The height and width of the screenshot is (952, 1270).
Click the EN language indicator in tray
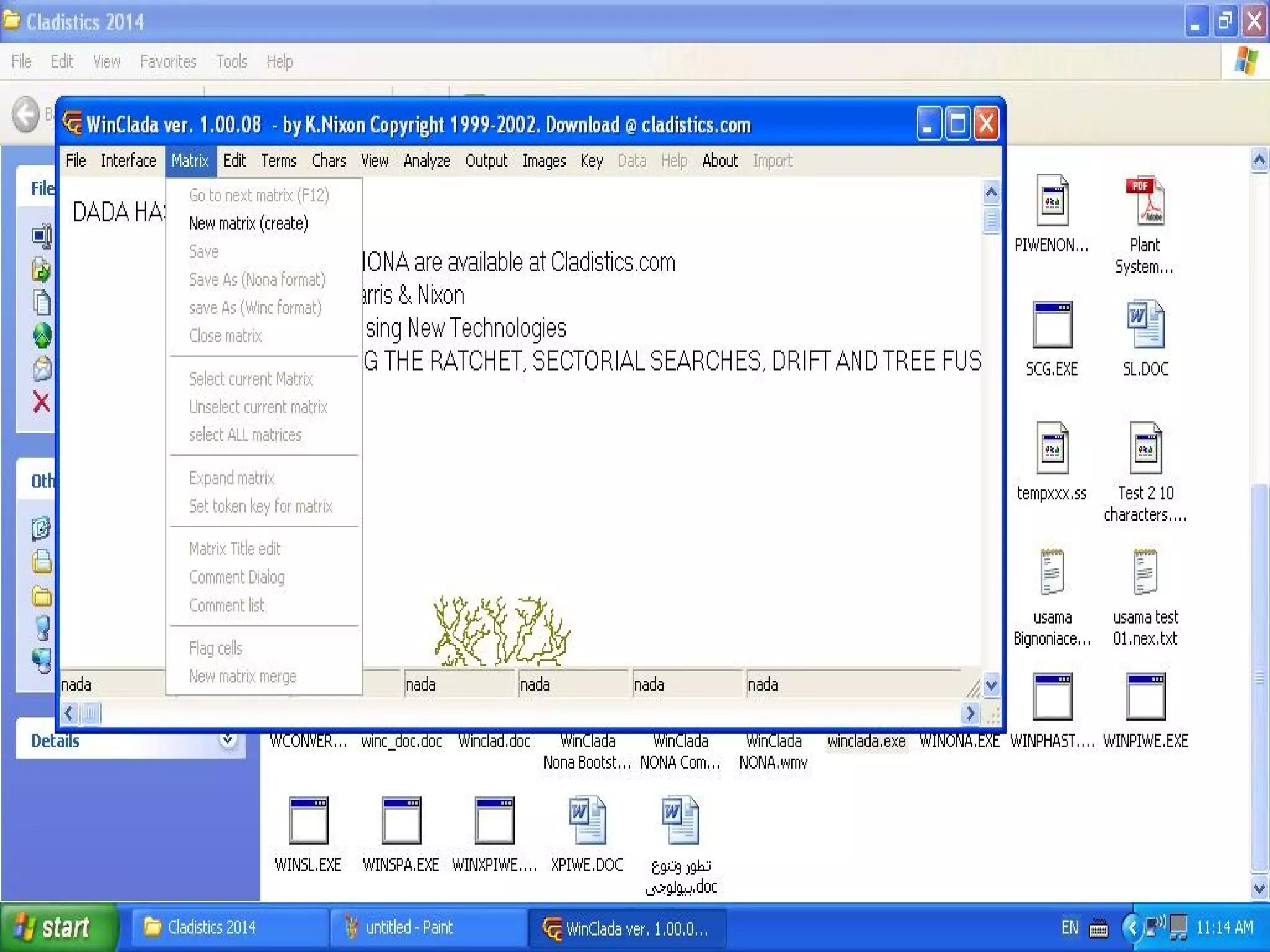1069,928
